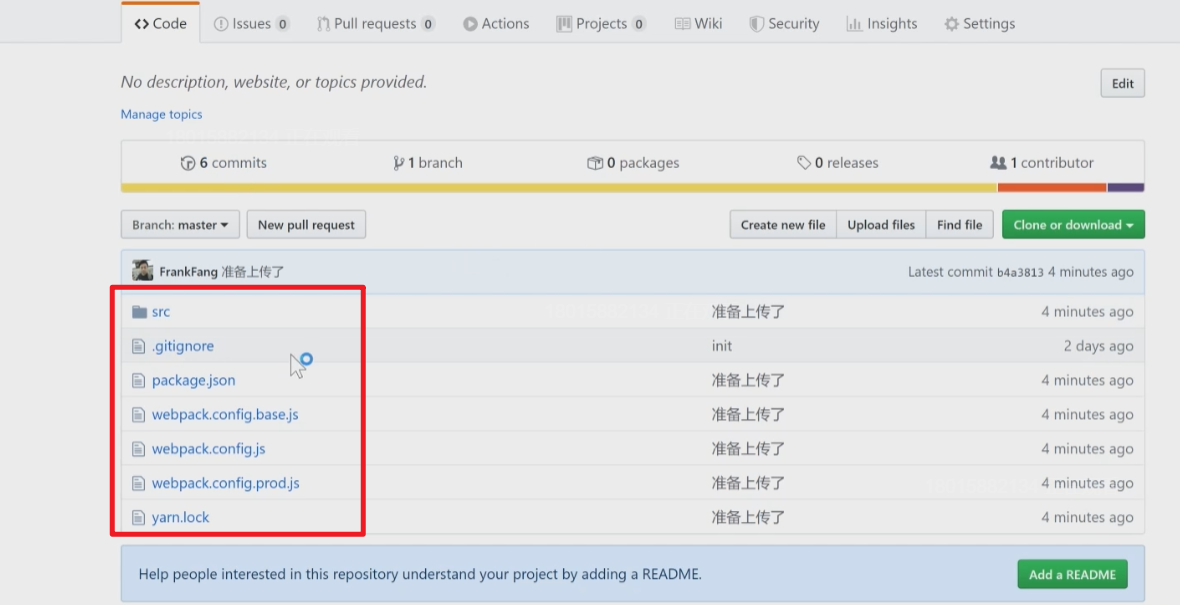The image size is (1180, 605).
Task: Open webpack.config.base.js
Action: click(x=225, y=415)
